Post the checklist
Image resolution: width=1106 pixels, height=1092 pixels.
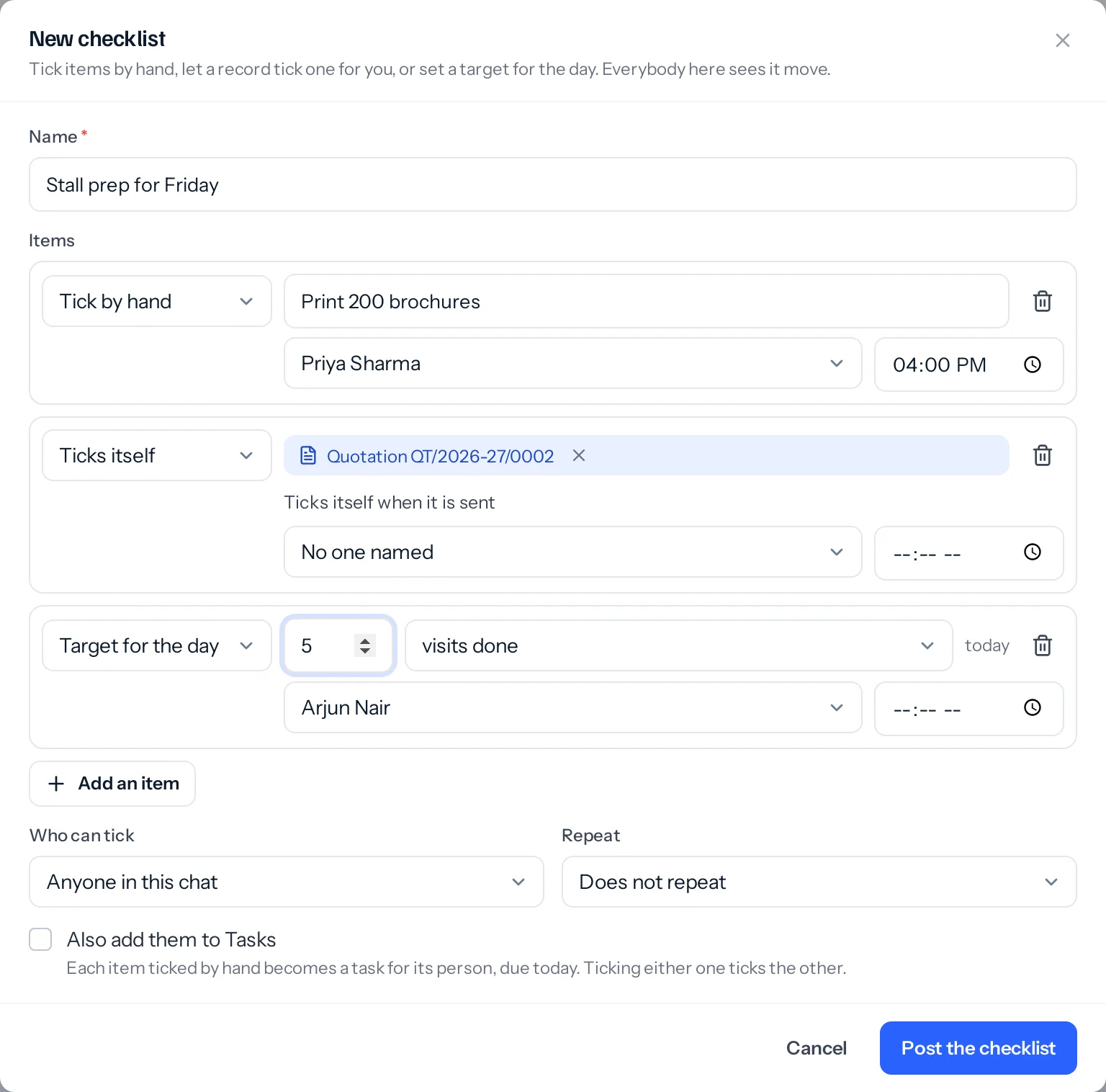pos(979,1048)
